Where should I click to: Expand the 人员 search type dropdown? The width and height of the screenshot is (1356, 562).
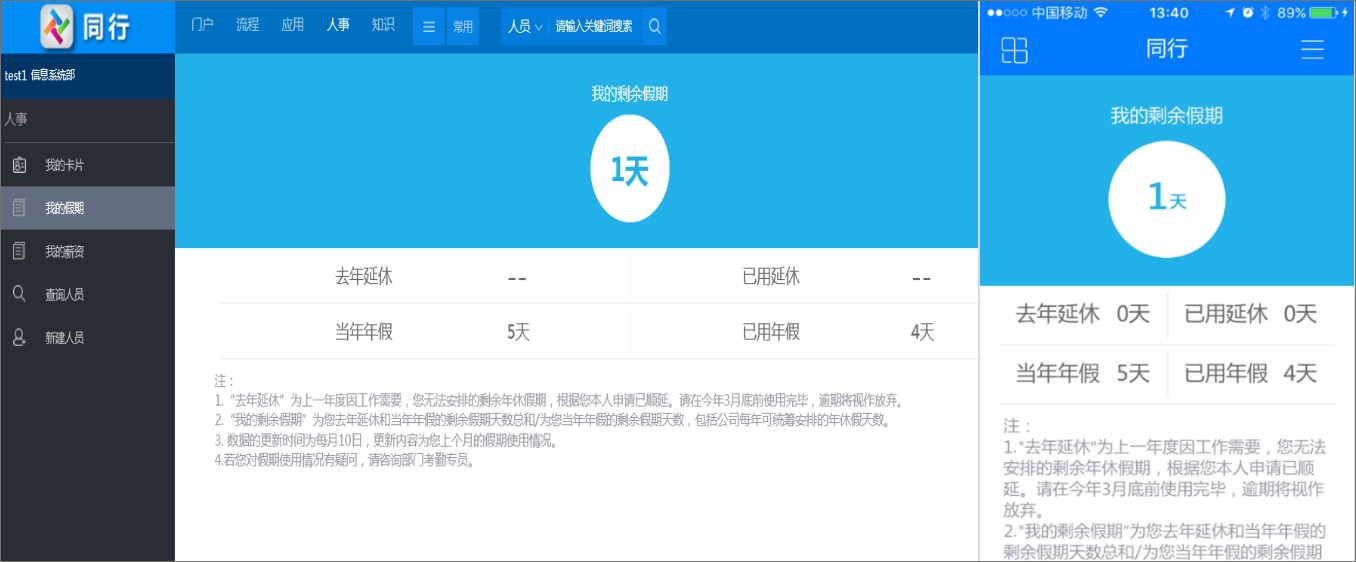pos(525,27)
